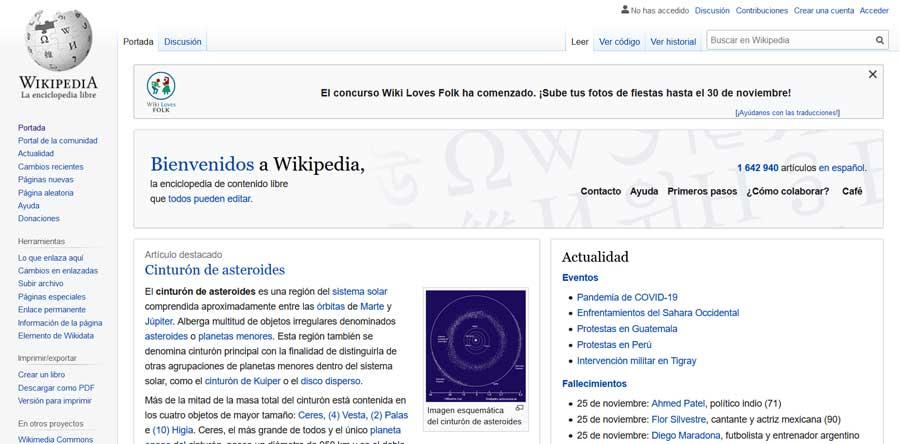Open the en español link

tap(841, 168)
